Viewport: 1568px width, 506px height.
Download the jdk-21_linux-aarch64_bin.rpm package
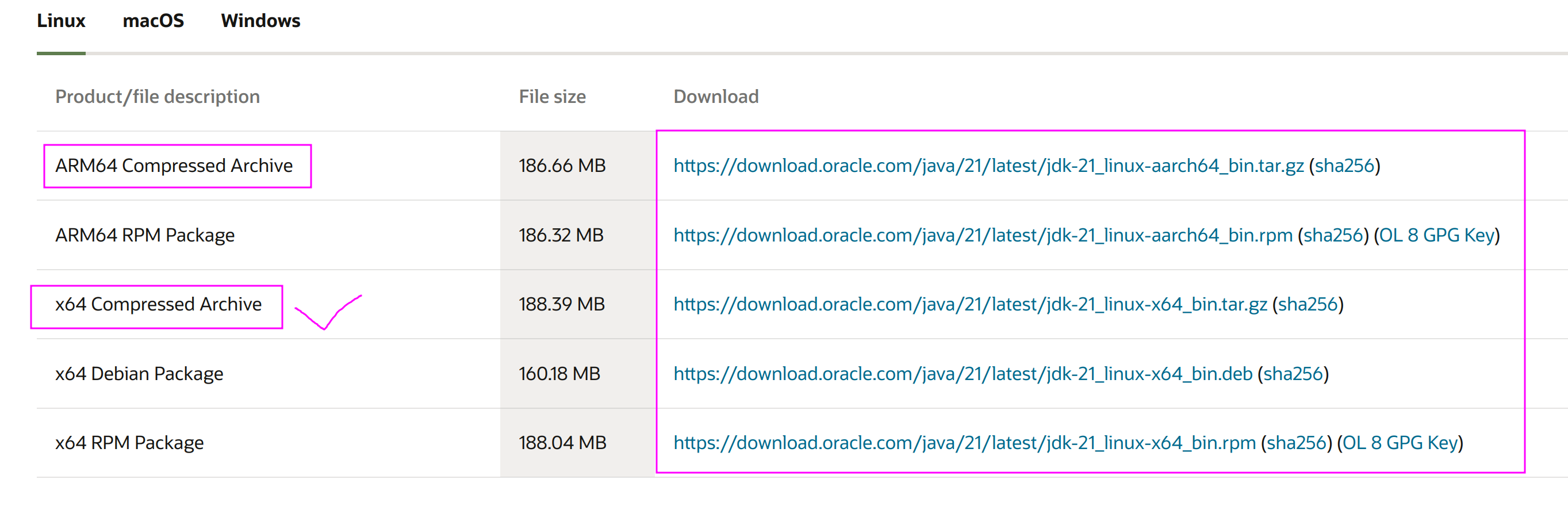[983, 235]
